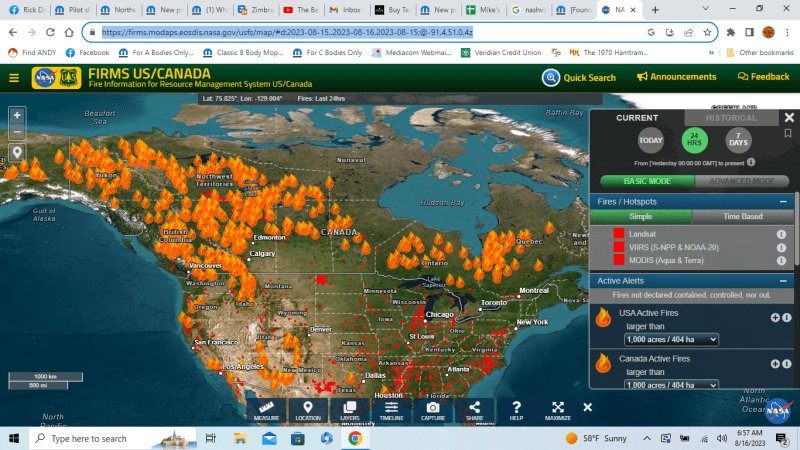Add USA Active Fires with plus icon
Viewport: 800px width, 450px height.
point(775,317)
